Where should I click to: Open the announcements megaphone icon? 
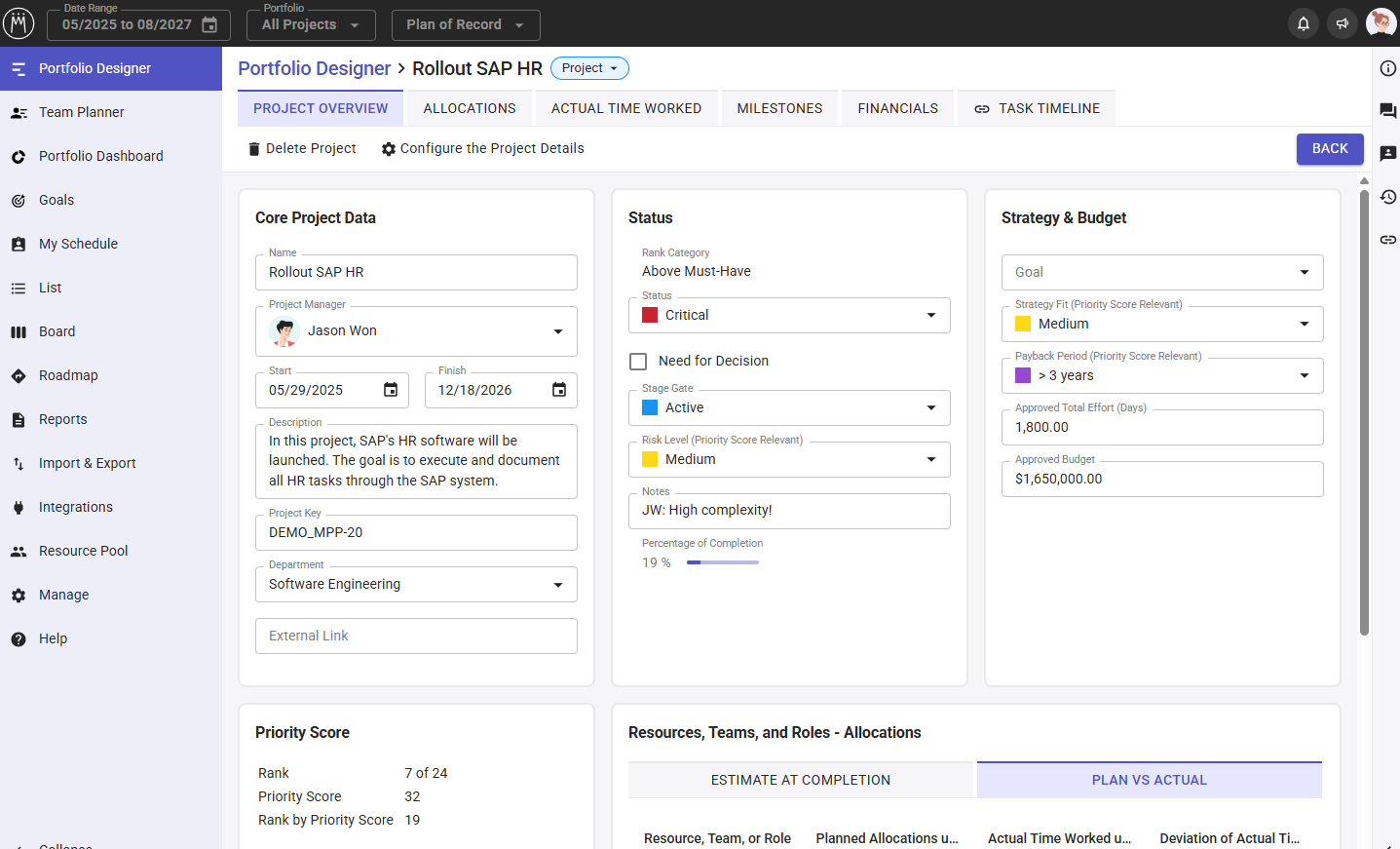click(1342, 23)
